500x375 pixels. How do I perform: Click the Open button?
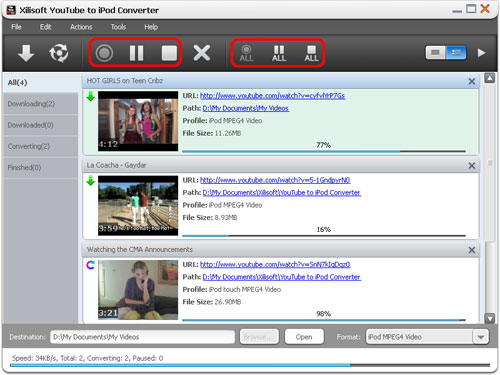pyautogui.click(x=304, y=337)
